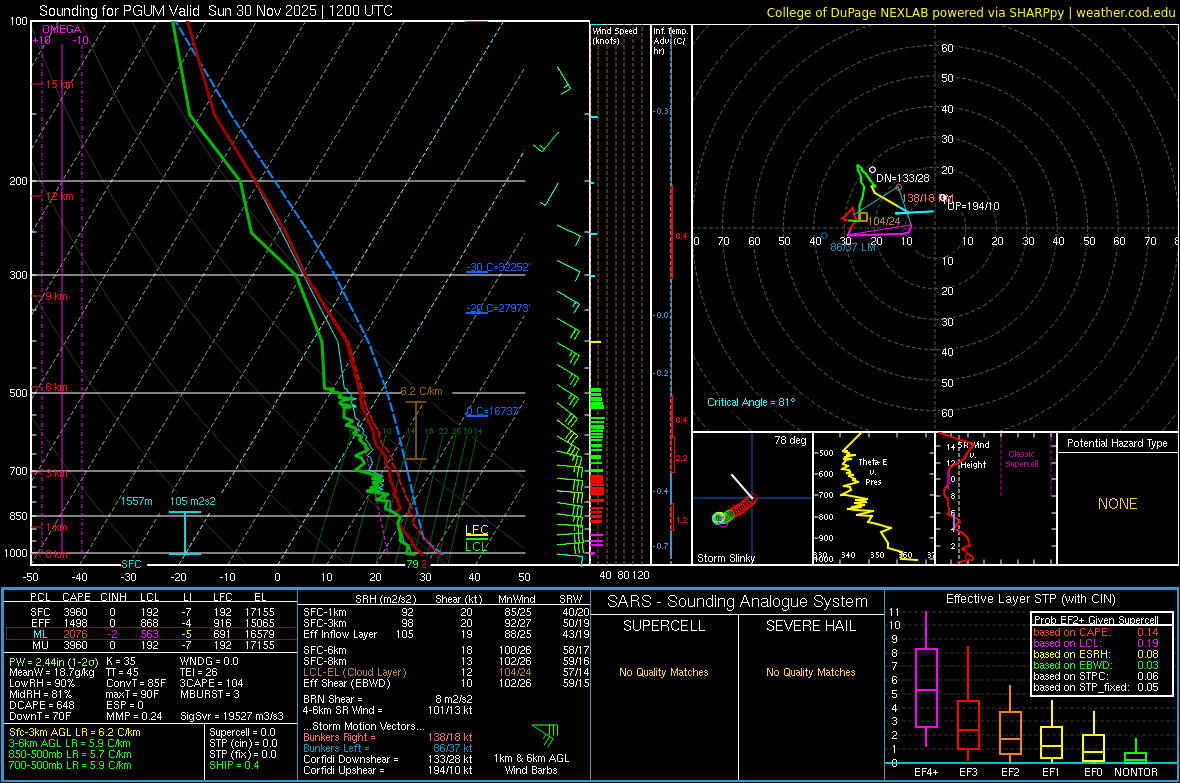Select the green SHIP = 0.4 parameter
Viewport: 1180px width, 783px height.
pos(234,765)
